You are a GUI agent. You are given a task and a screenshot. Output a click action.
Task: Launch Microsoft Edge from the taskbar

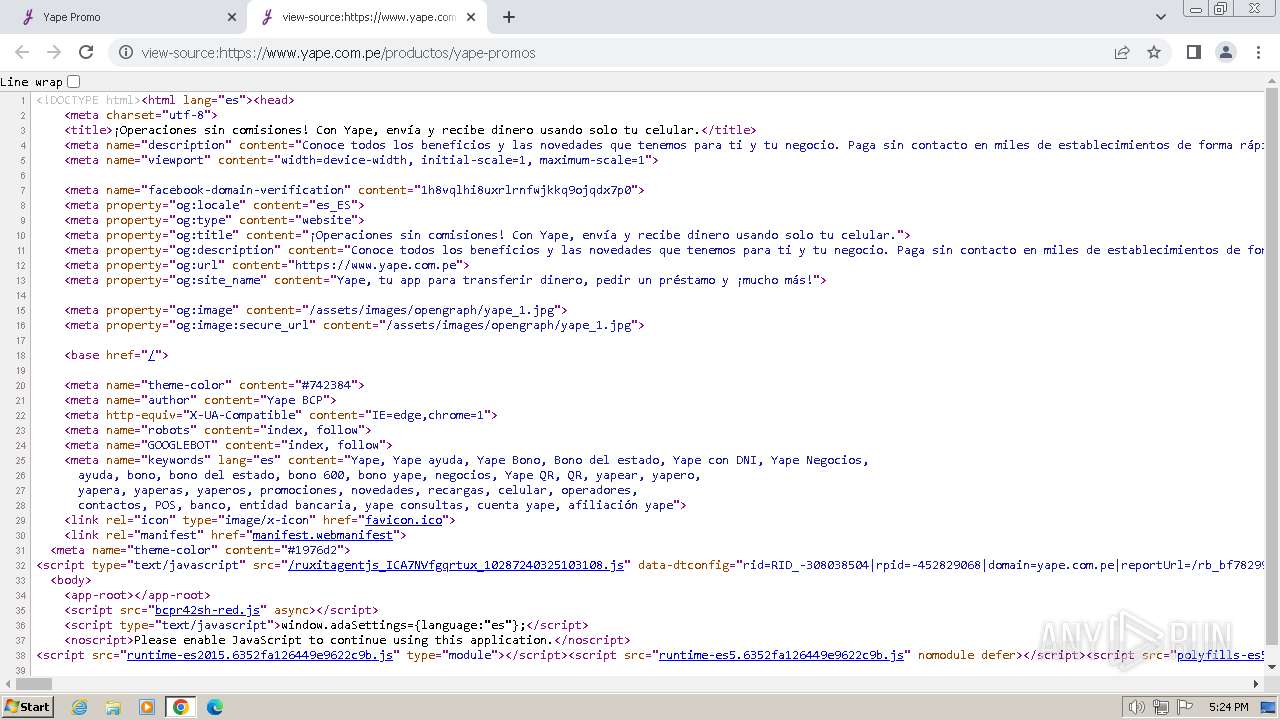click(214, 707)
